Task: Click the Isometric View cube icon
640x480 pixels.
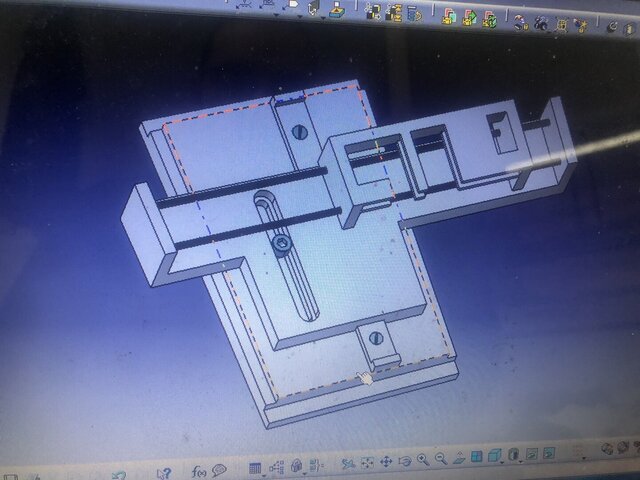Action: pos(494,455)
